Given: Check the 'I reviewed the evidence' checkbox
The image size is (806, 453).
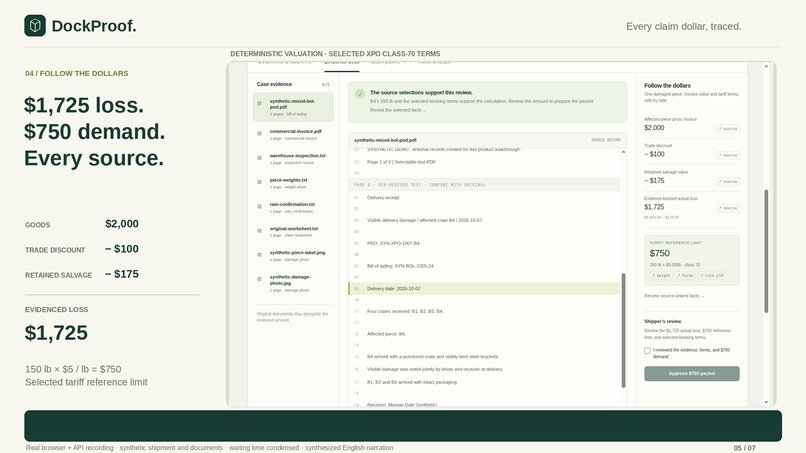Looking at the screenshot, I should tap(647, 351).
